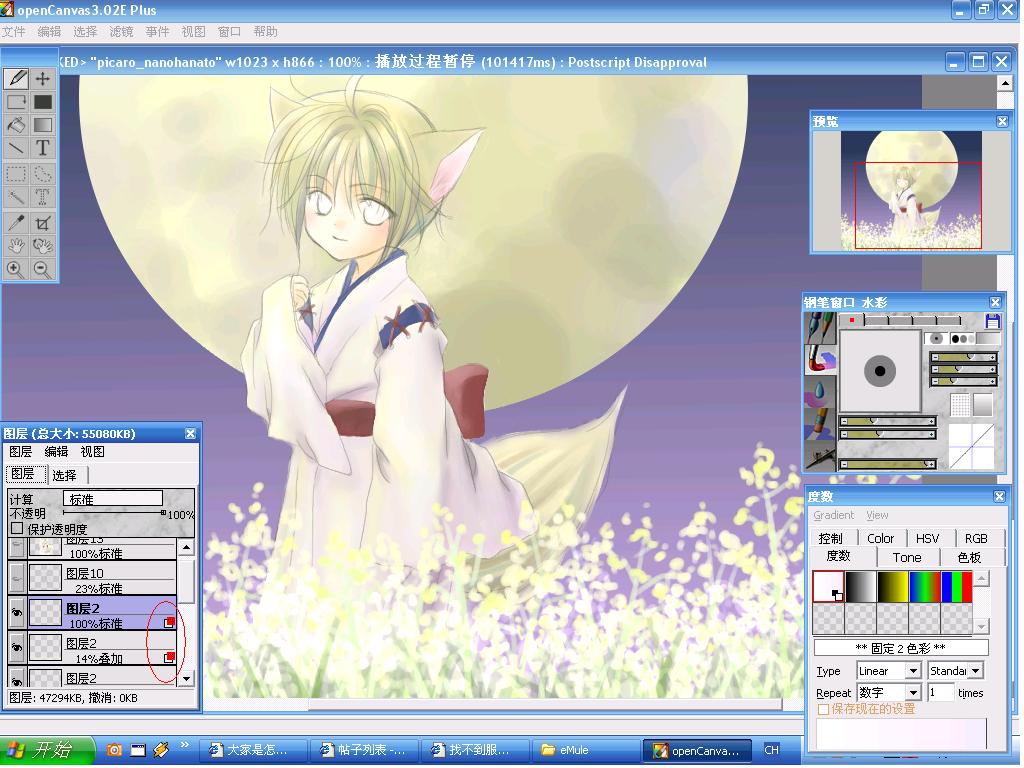Select the Line tool
Screen dimensions: 1024x768
pos(16,148)
